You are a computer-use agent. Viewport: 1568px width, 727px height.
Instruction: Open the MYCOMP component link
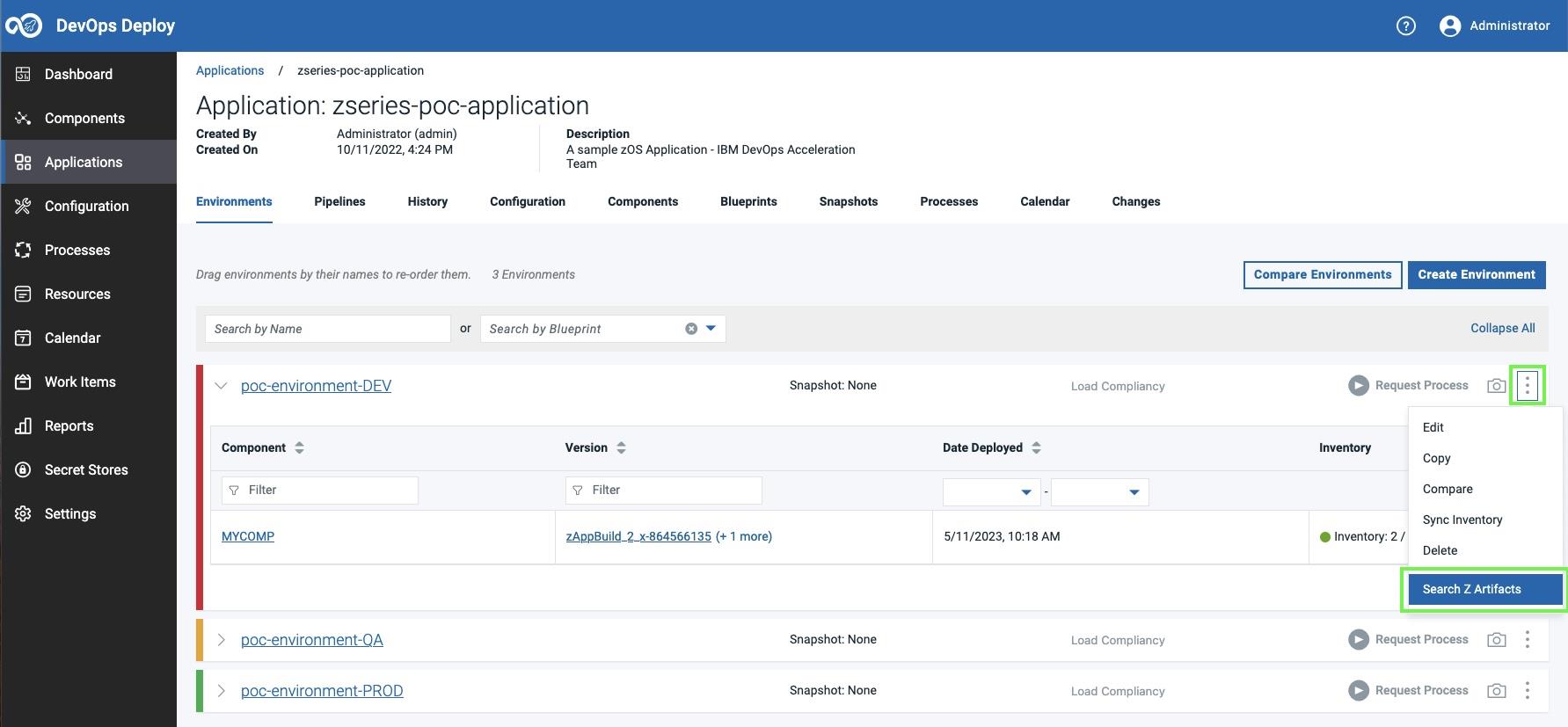click(x=248, y=536)
